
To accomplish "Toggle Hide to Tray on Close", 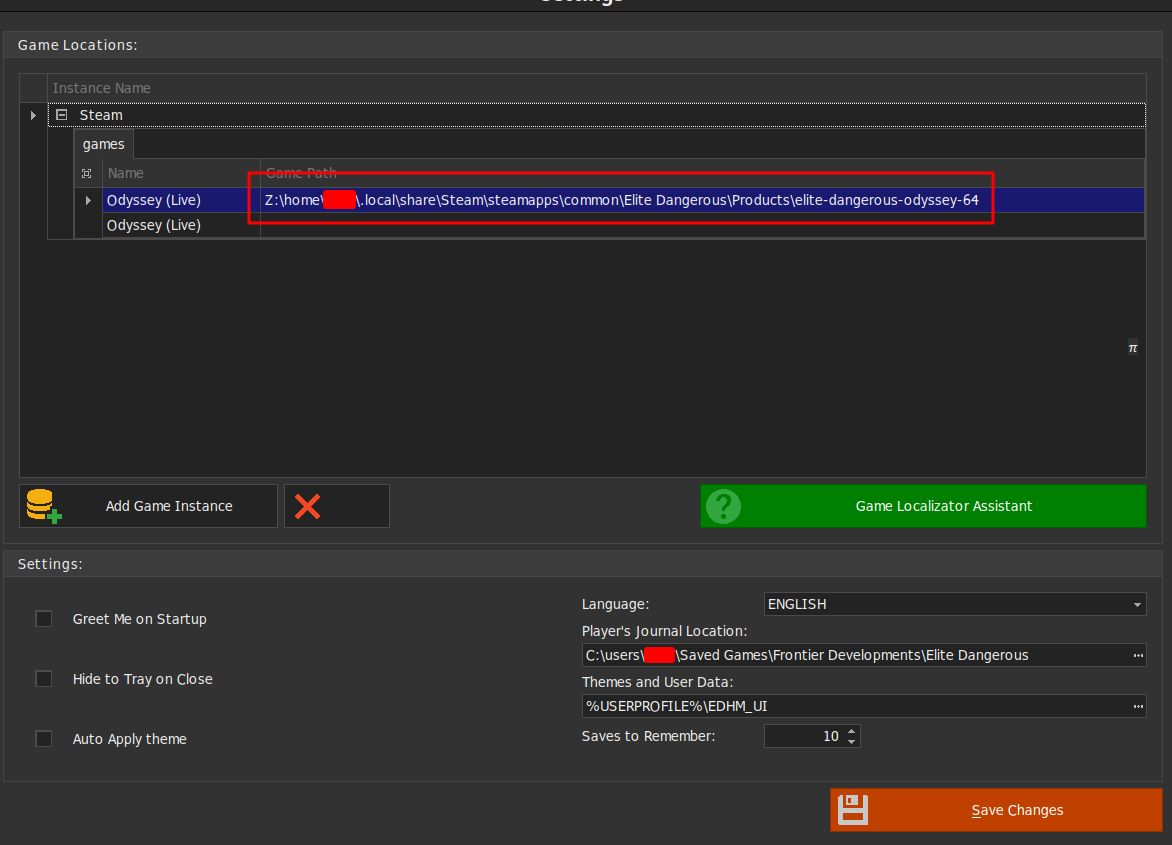I will click(44, 678).
